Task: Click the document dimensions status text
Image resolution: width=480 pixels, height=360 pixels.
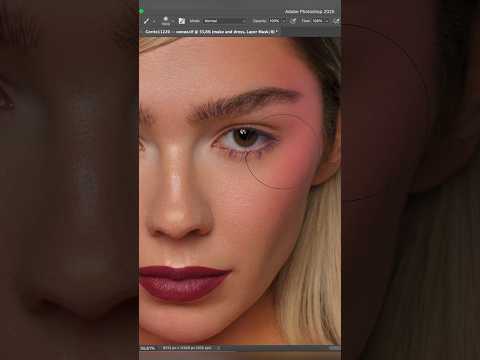Action: point(187,348)
